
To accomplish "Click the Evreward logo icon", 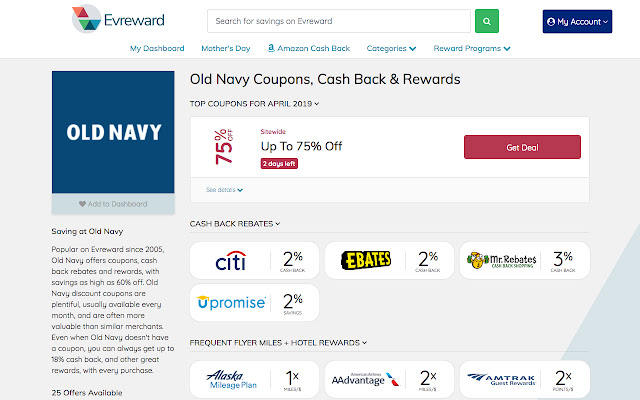I will (x=85, y=20).
